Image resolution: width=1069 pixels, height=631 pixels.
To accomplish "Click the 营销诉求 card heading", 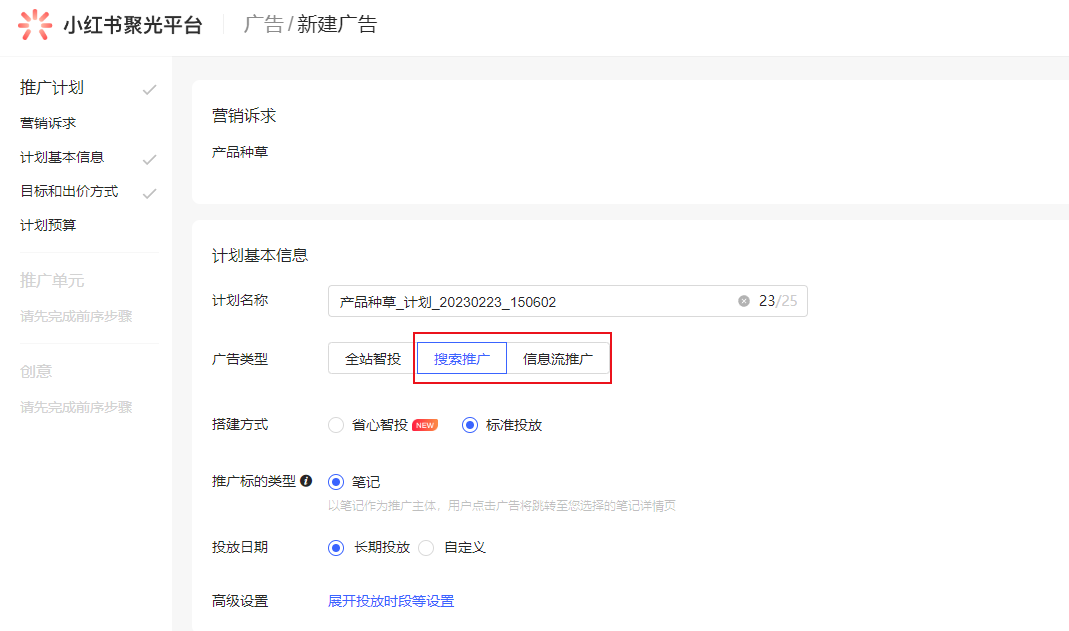I will pos(244,116).
